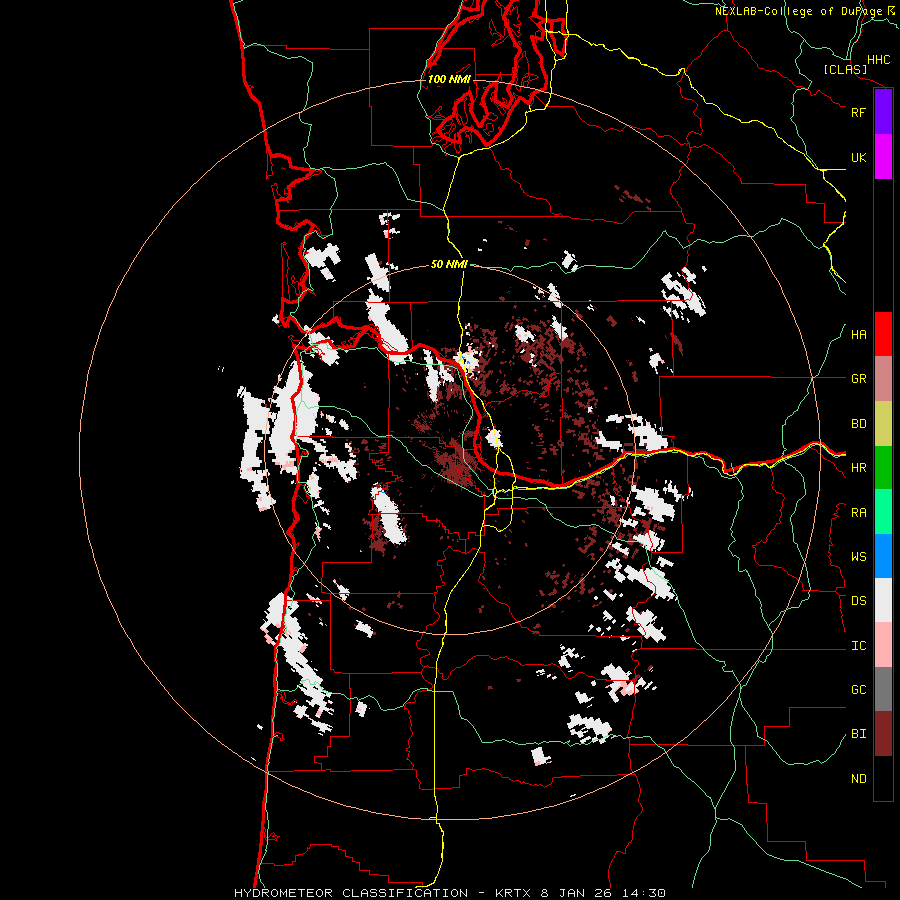Click the BI legend label
Viewport: 900px width, 900px height.
858,734
